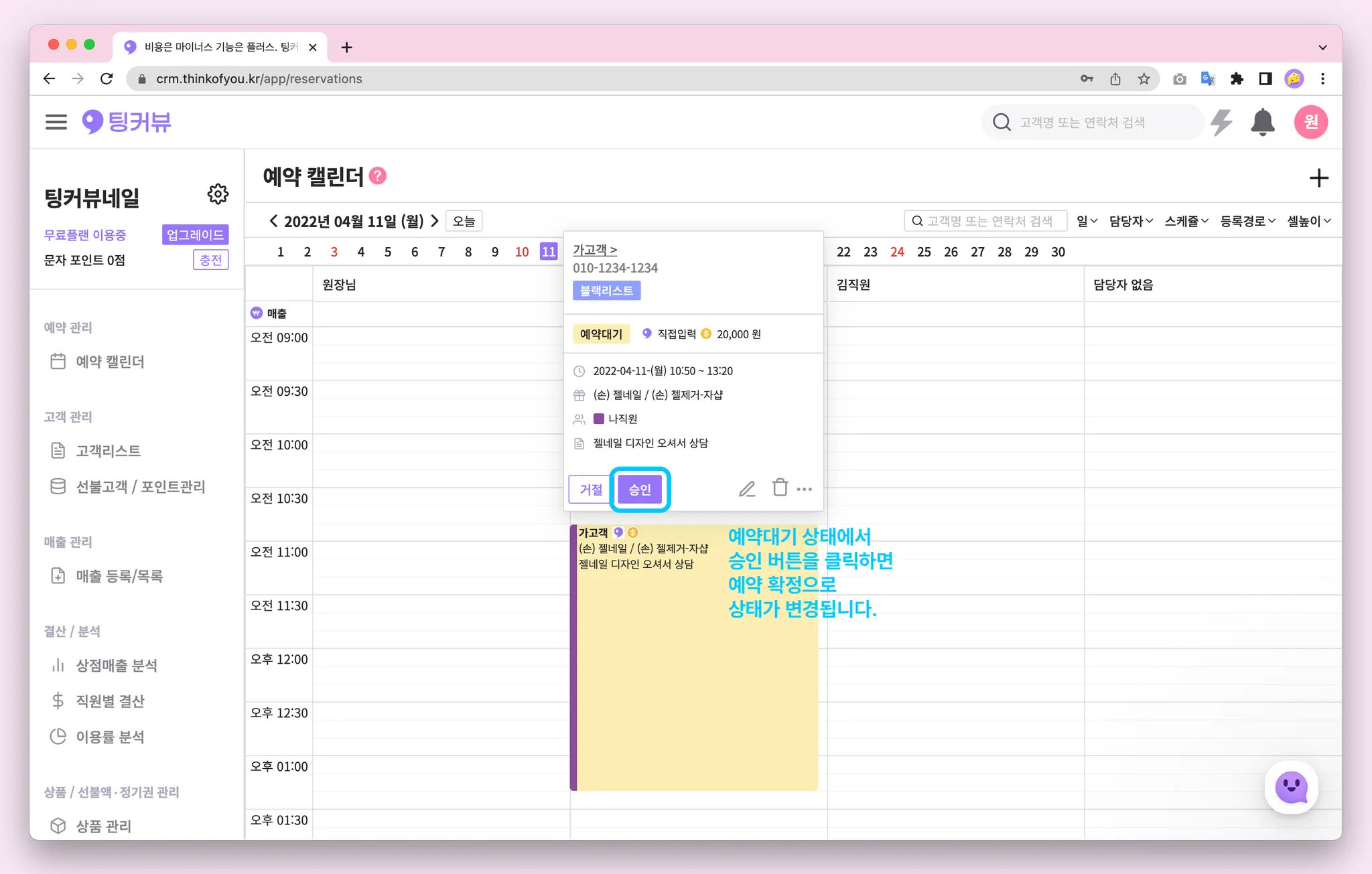Screen dimensions: 1372x874
Task: Click the 승인 approve button
Action: click(x=640, y=490)
